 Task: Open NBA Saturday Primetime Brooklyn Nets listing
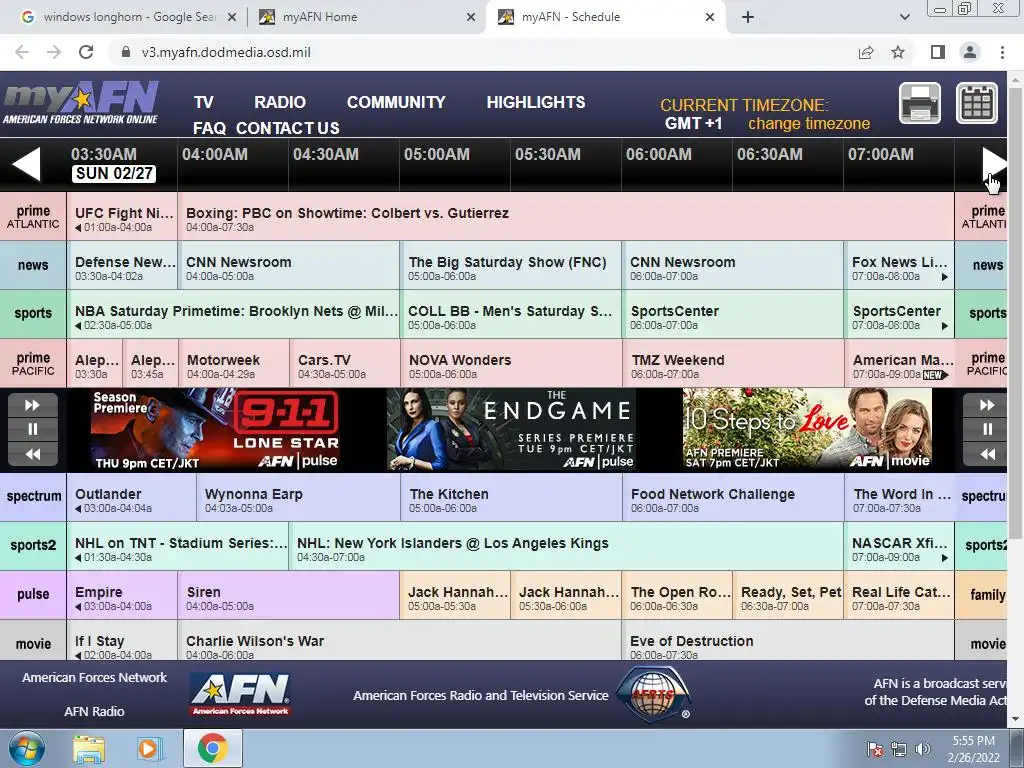[233, 315]
